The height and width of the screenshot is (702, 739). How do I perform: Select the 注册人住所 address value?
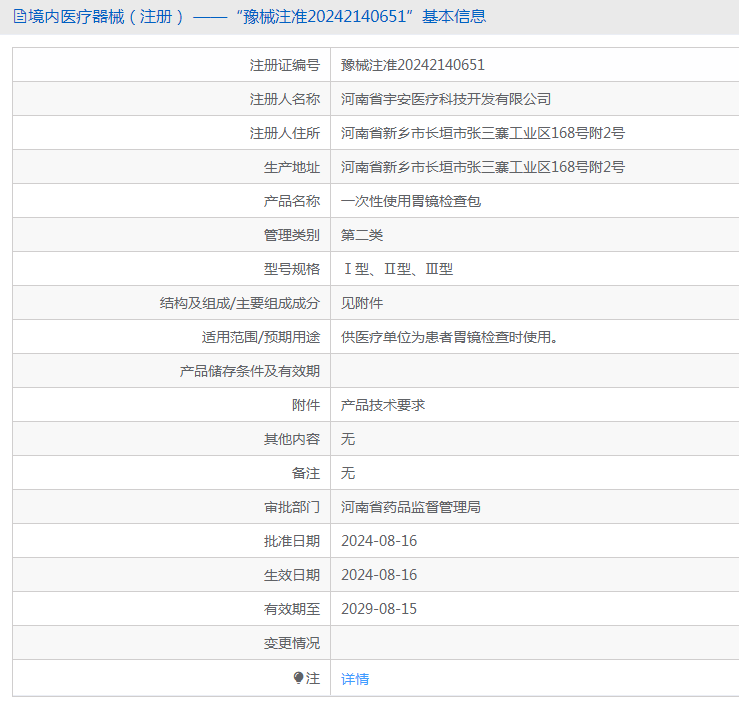tap(483, 133)
